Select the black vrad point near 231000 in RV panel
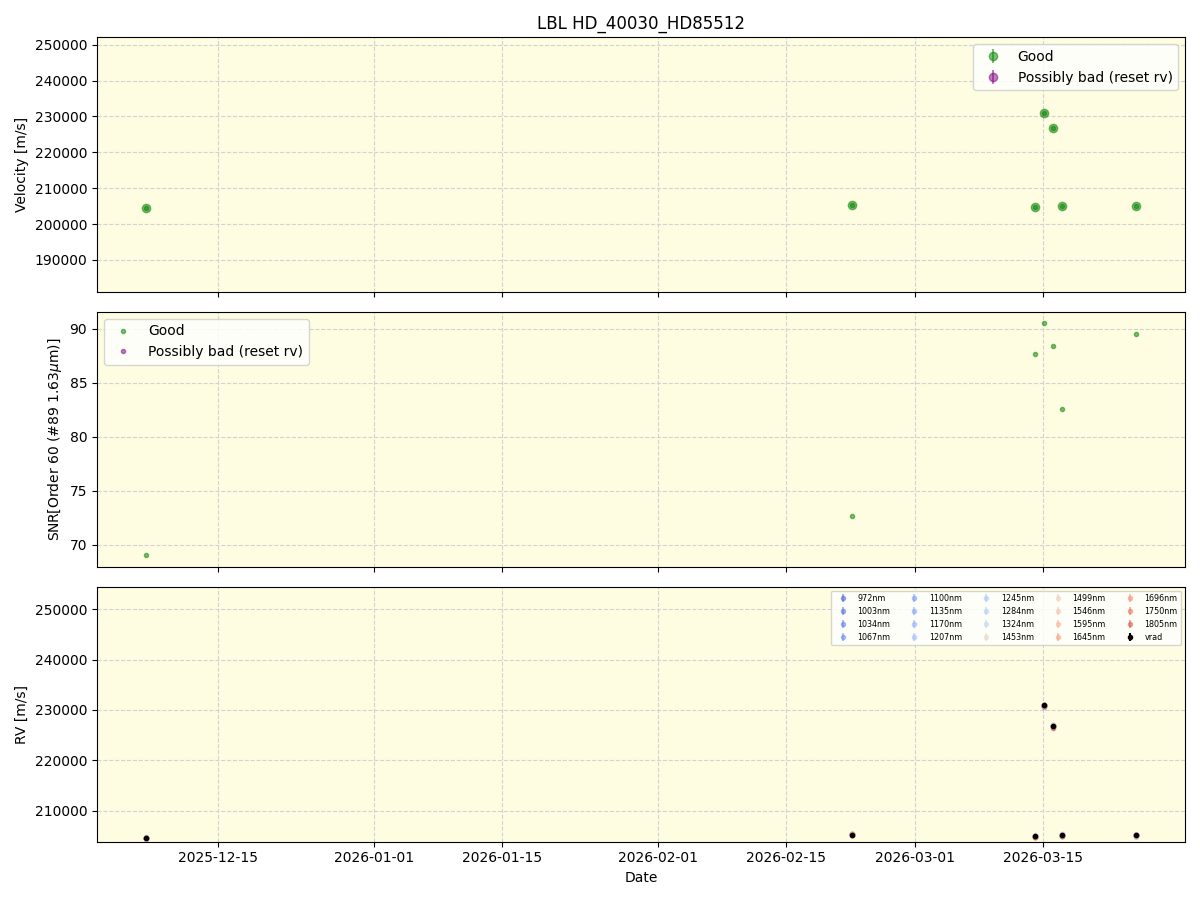 pyautogui.click(x=1044, y=705)
